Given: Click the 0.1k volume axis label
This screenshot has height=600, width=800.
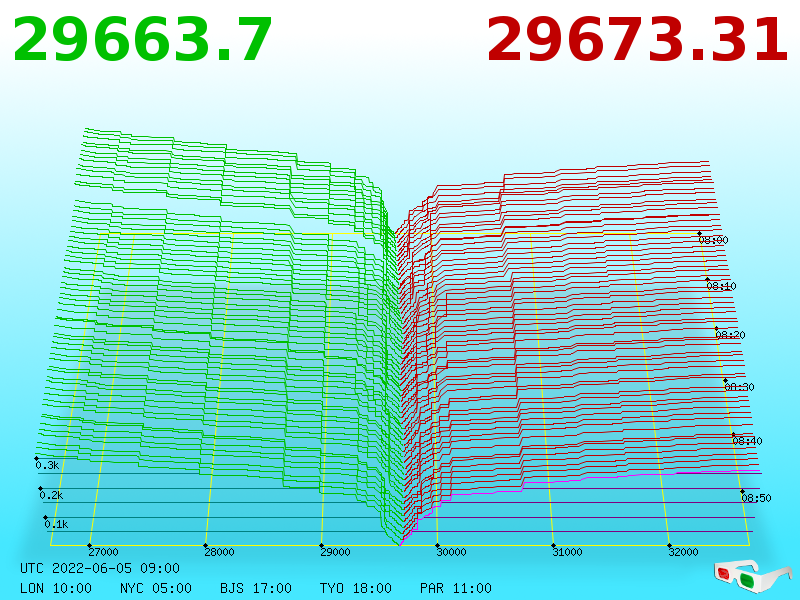Looking at the screenshot, I should [x=56, y=524].
